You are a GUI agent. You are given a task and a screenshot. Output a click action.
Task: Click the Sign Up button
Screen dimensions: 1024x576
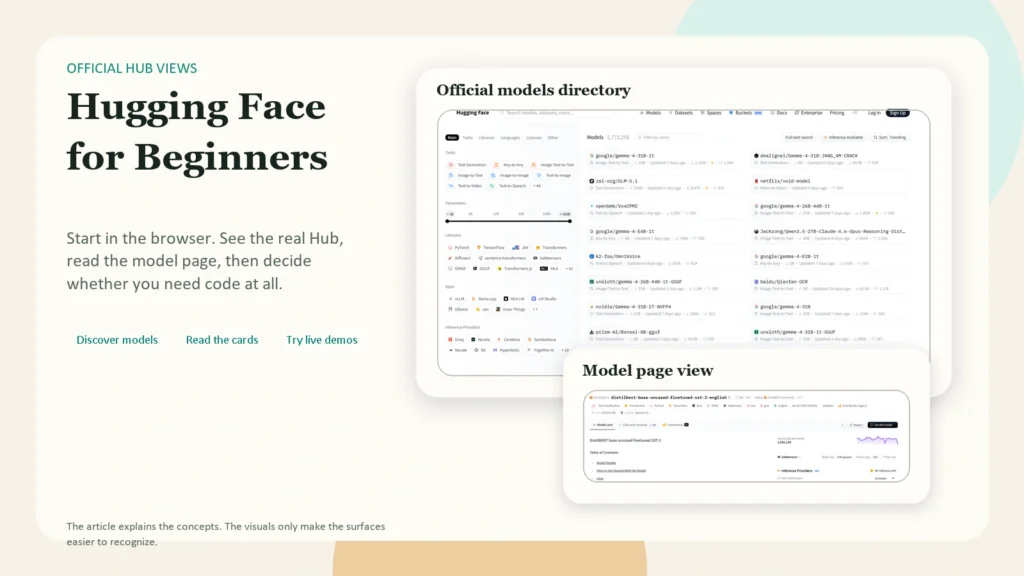[897, 113]
